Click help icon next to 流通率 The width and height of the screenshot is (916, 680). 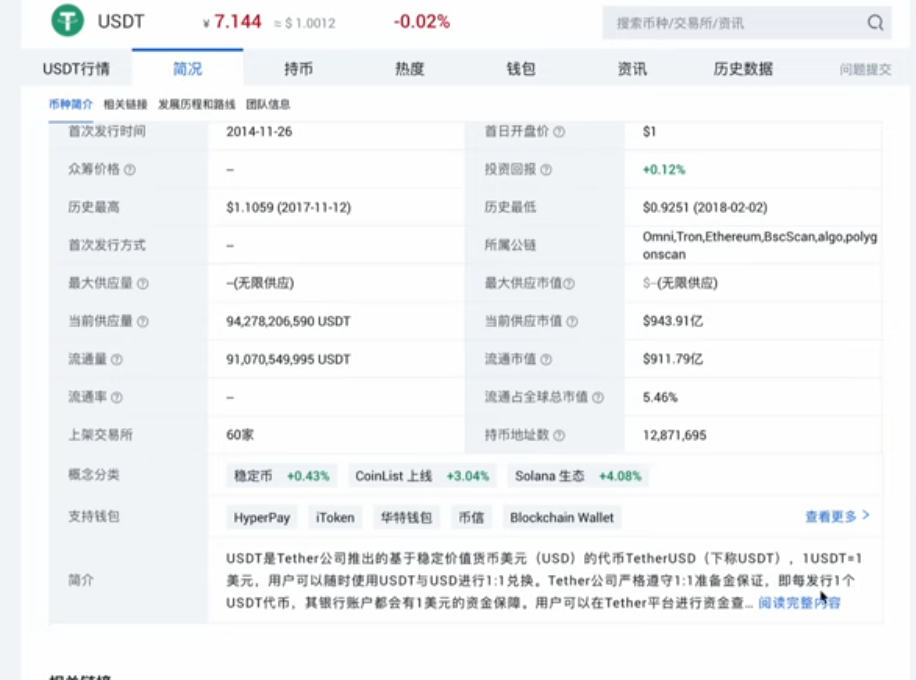pos(117,398)
